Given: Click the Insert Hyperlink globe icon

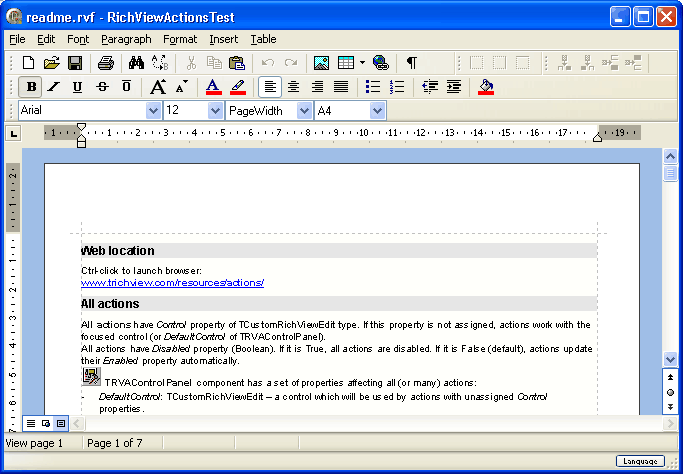Looking at the screenshot, I should point(380,62).
